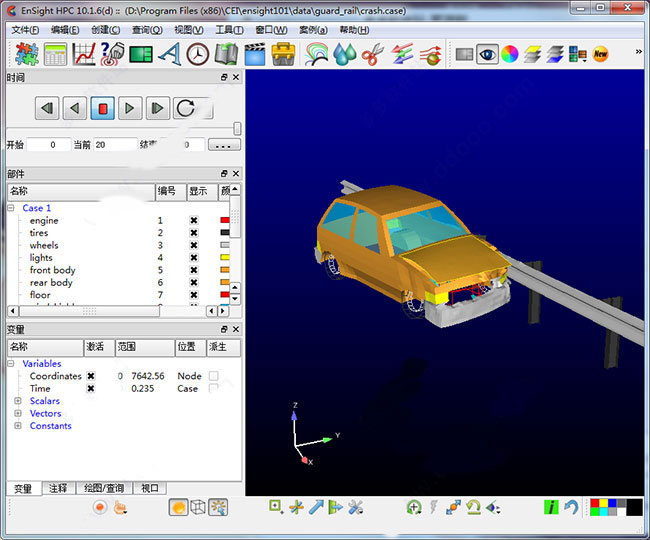This screenshot has height=540, width=650.
Task: Click the undo arrow icon in bottom toolbar
Action: 571,507
